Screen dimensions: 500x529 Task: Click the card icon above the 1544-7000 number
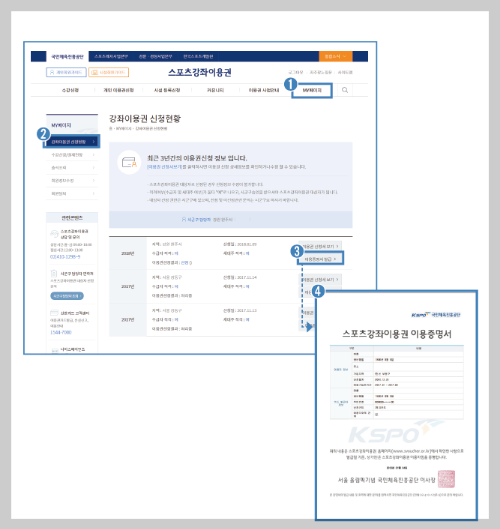(54, 313)
